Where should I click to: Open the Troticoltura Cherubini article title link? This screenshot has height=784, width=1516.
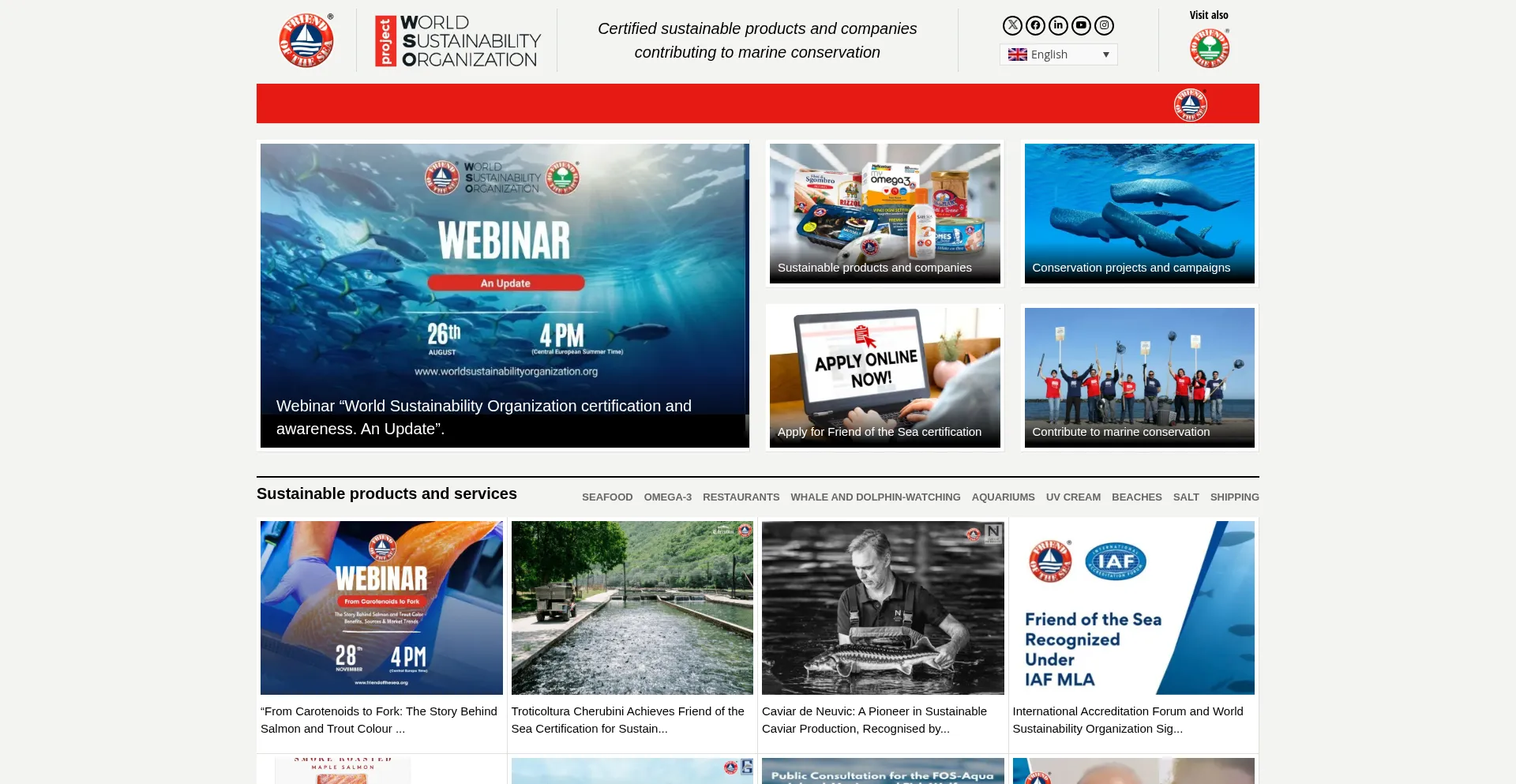(628, 720)
